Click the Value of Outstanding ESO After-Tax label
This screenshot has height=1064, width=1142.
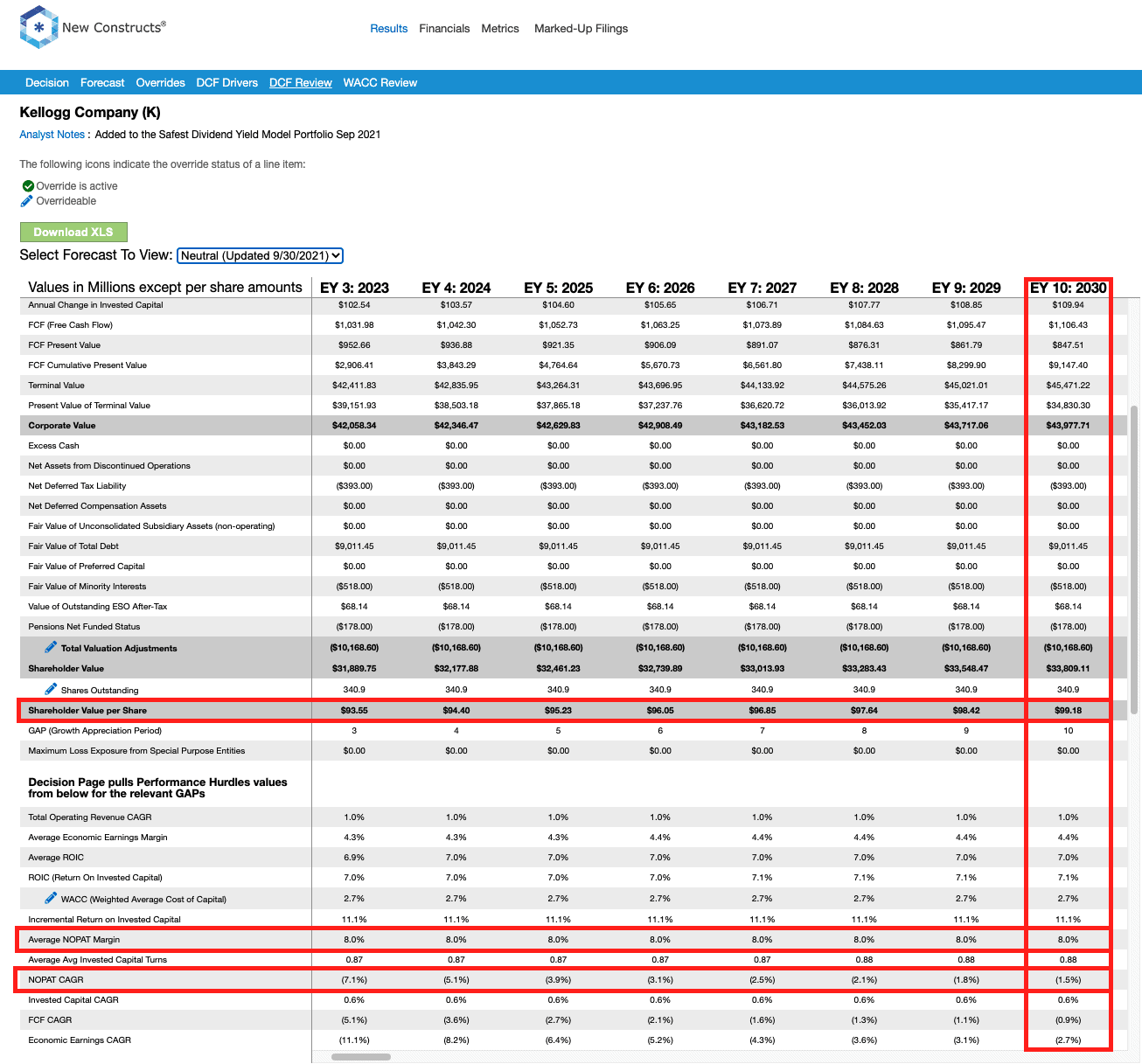pos(98,607)
